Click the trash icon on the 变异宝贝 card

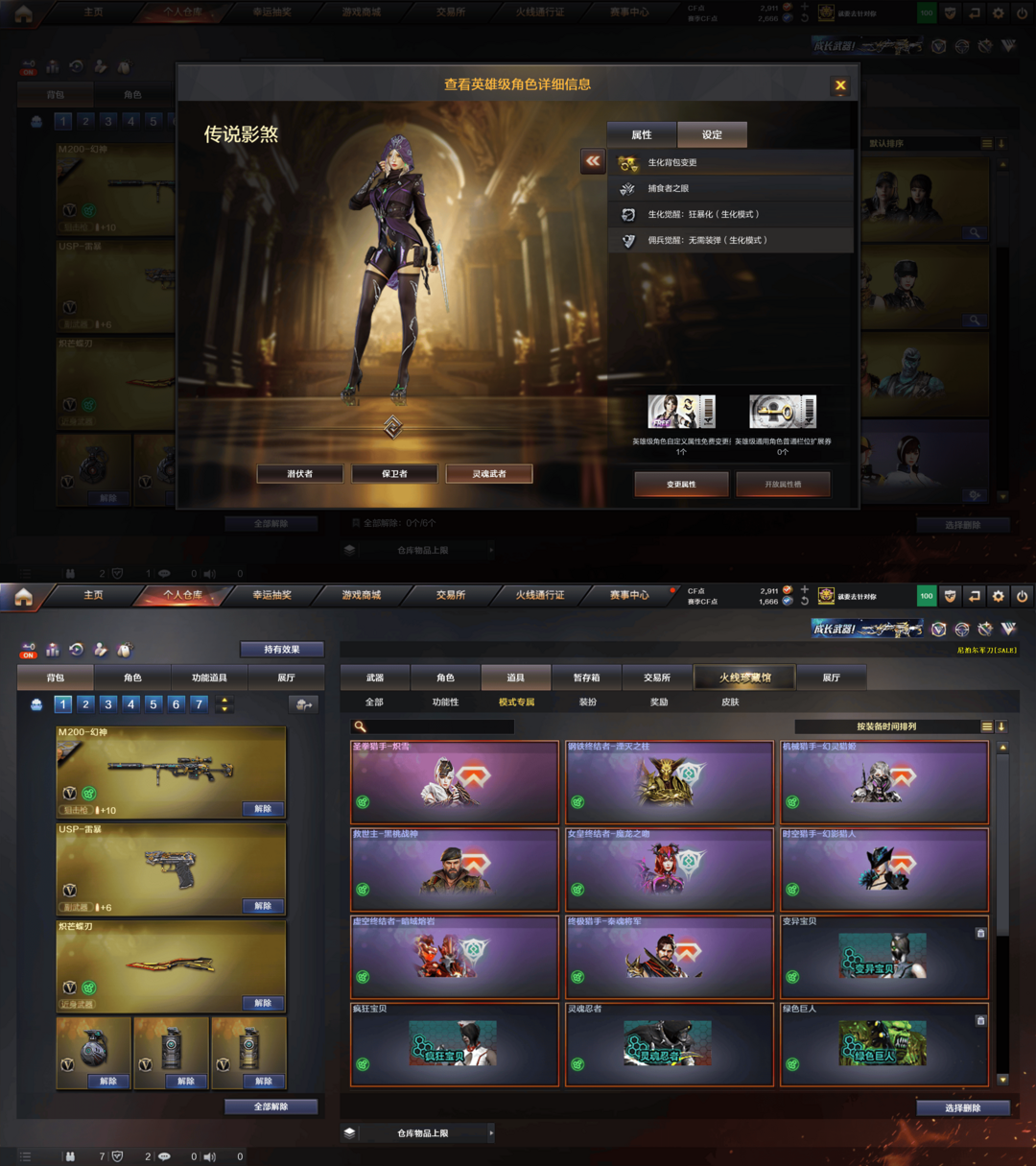pyautogui.click(x=980, y=933)
